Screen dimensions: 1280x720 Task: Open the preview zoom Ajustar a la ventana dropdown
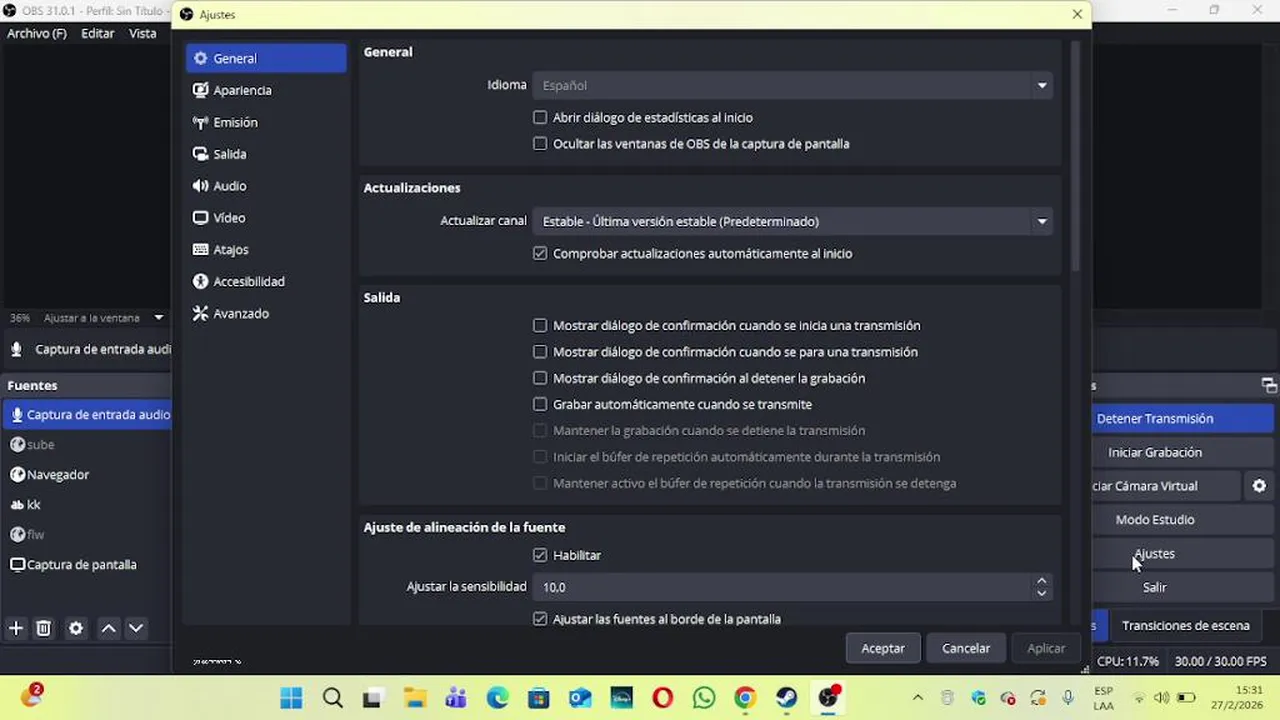(x=103, y=318)
